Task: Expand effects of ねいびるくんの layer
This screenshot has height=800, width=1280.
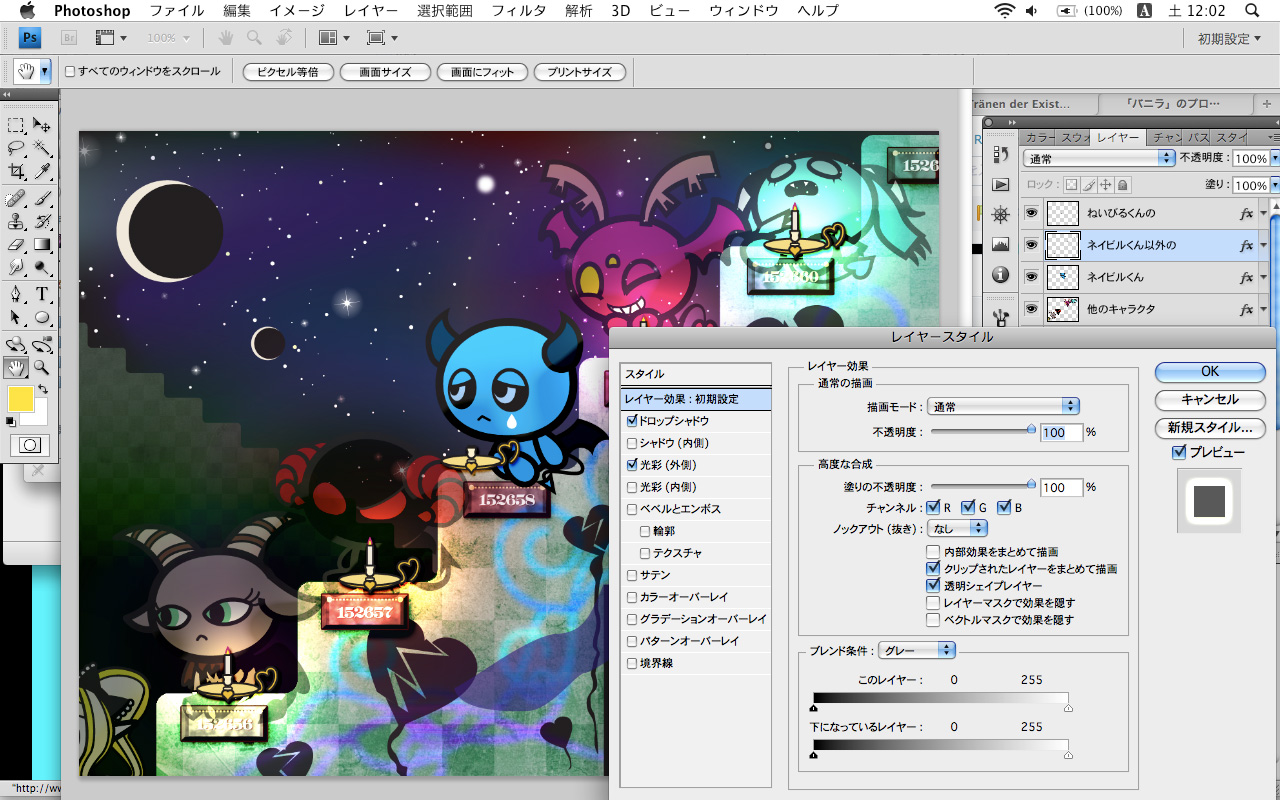Action: coord(1264,214)
